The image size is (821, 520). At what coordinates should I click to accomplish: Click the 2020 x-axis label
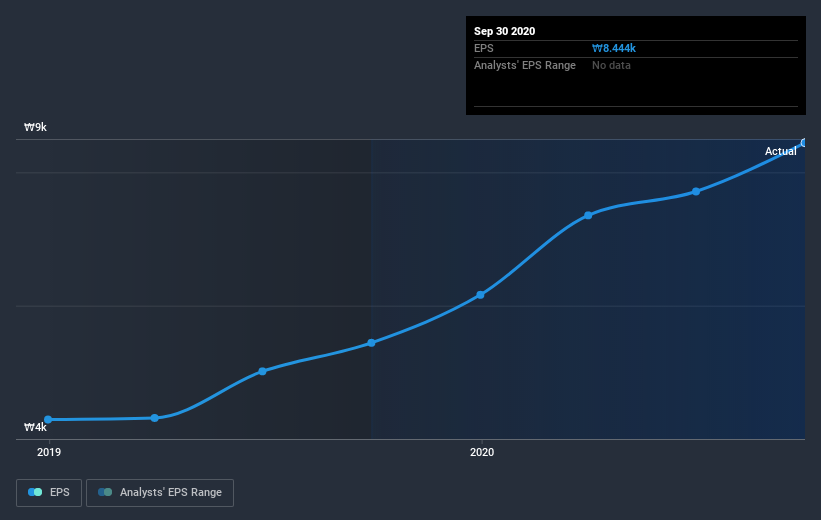[x=482, y=452]
